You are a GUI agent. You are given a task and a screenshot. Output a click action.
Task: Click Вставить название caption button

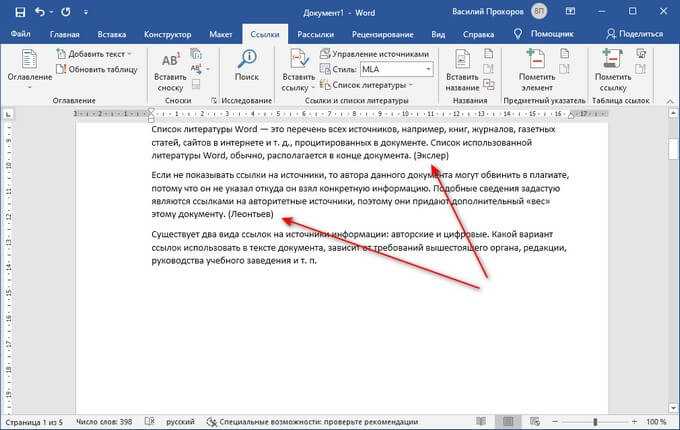462,71
